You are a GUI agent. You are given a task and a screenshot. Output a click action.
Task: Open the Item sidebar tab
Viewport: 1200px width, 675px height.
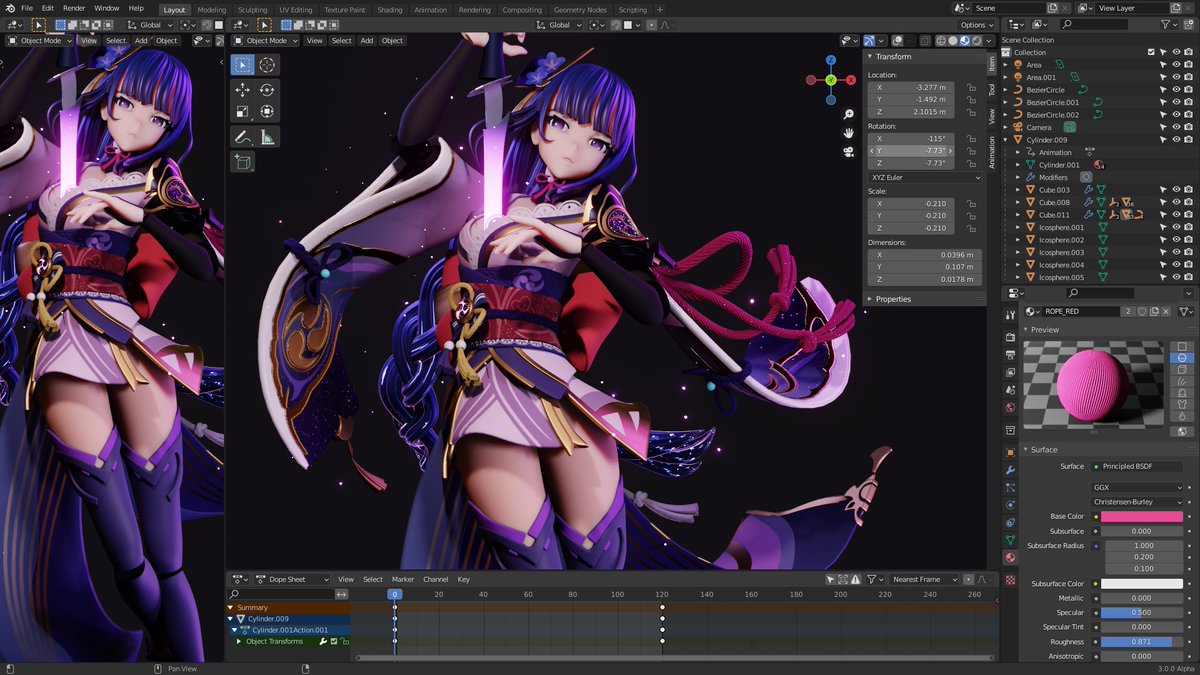(x=992, y=64)
